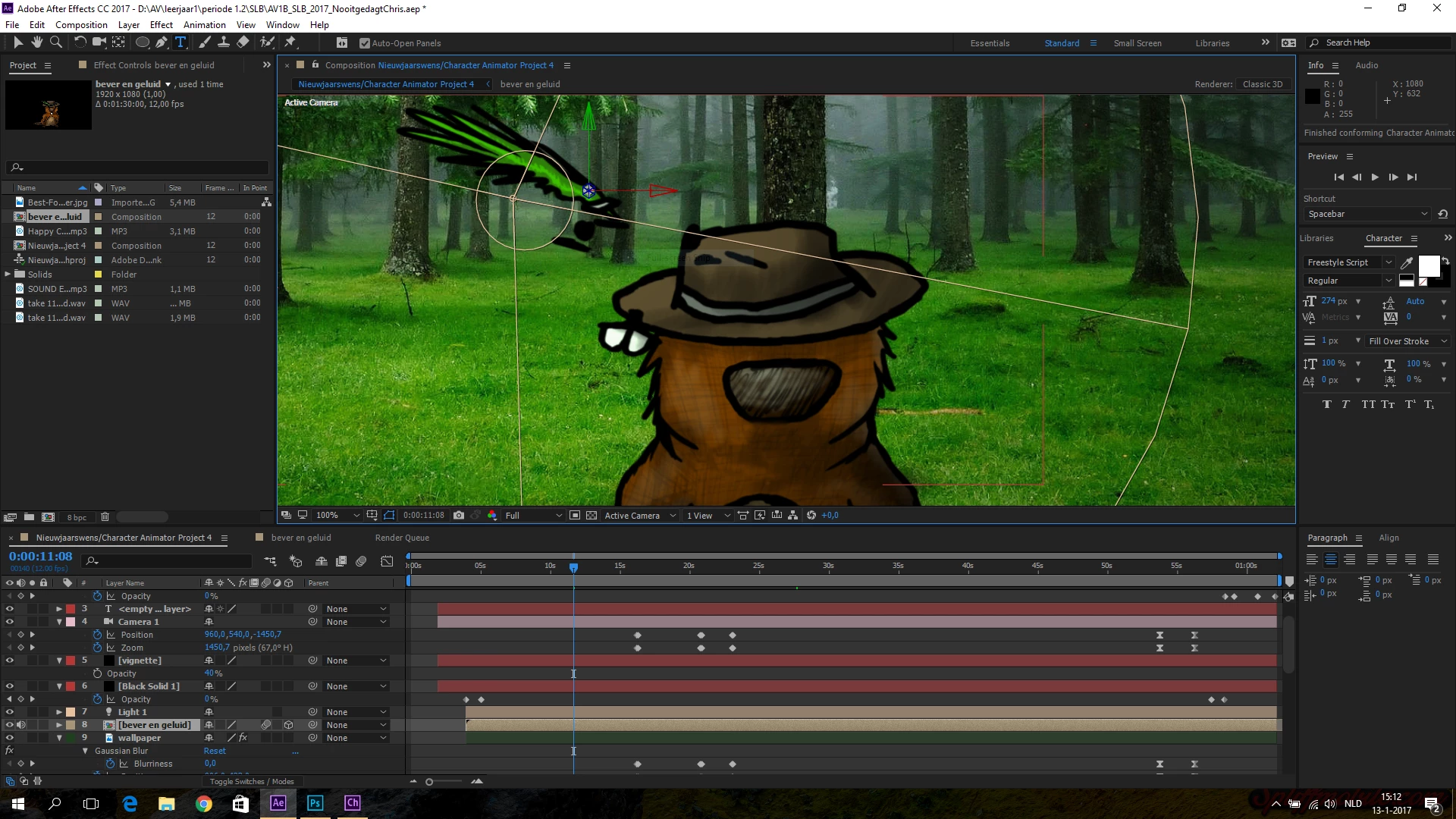Click the take snapshot camera icon
The height and width of the screenshot is (819, 1456).
[x=459, y=516]
